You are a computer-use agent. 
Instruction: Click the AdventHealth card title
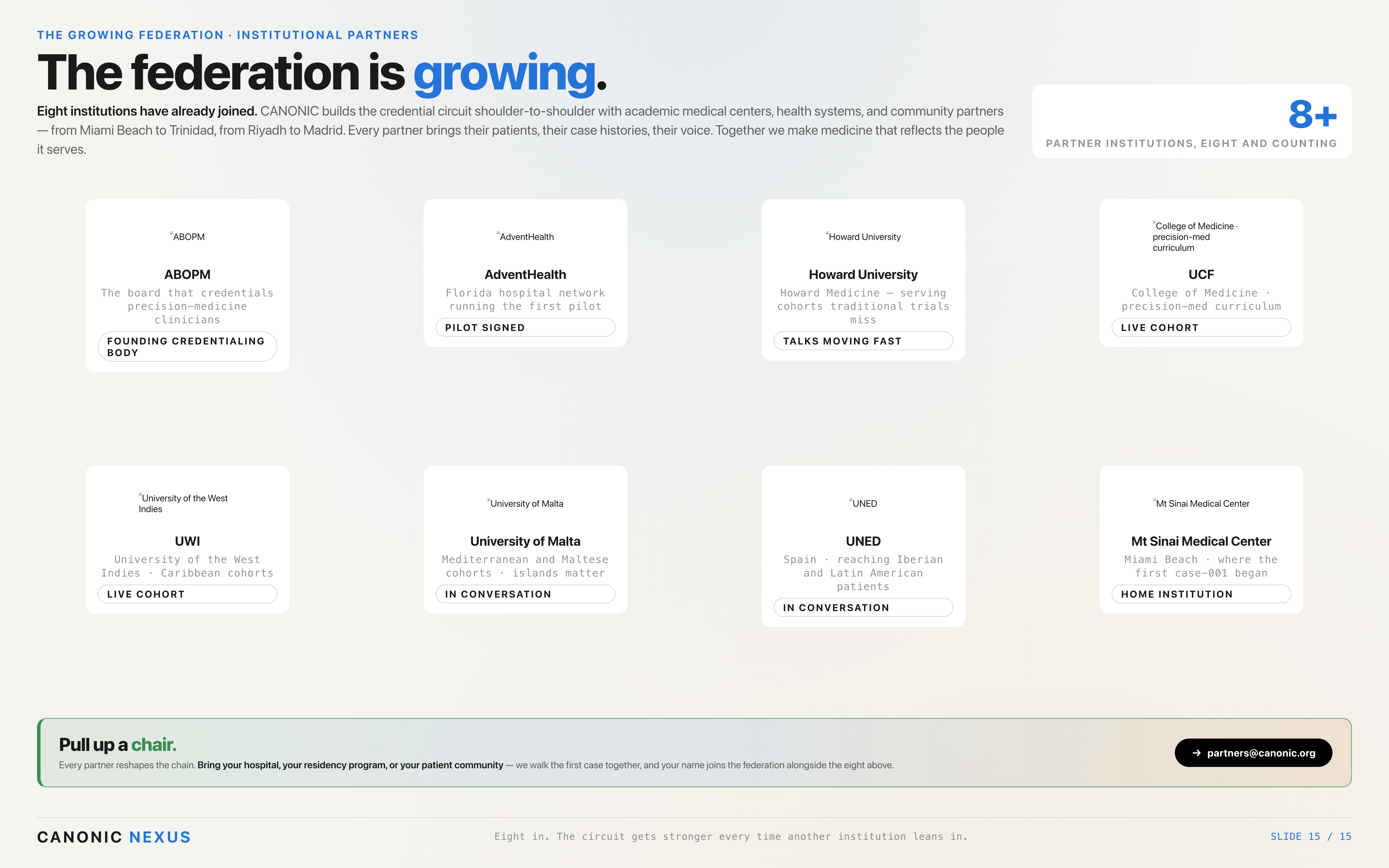[525, 274]
